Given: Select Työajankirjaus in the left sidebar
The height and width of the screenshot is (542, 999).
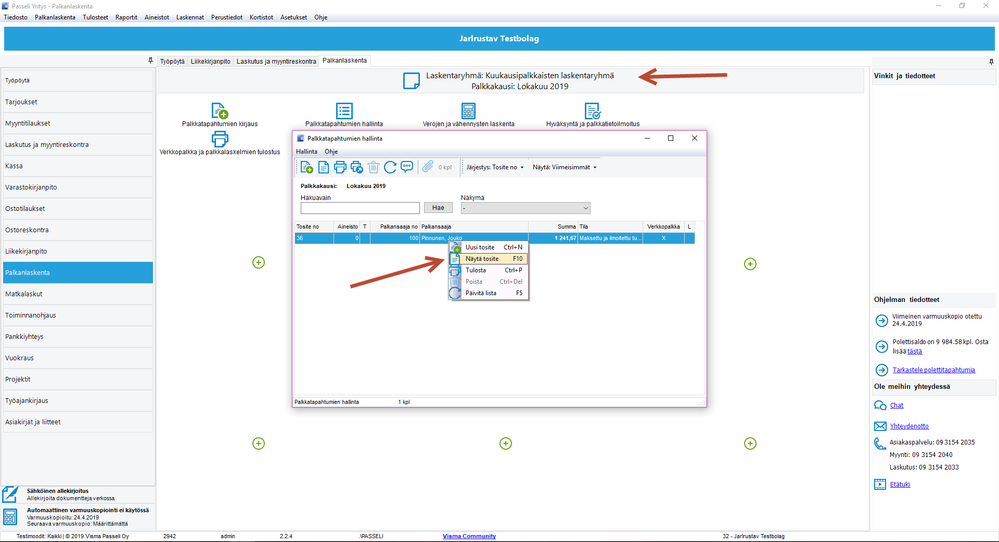Looking at the screenshot, I should point(78,401).
